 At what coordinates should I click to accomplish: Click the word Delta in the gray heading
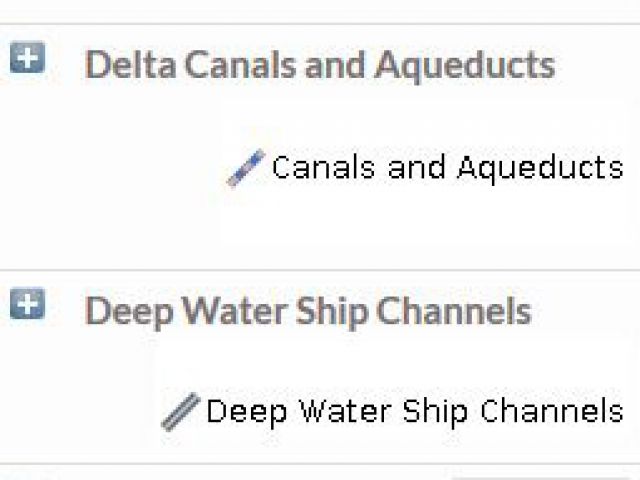131,64
